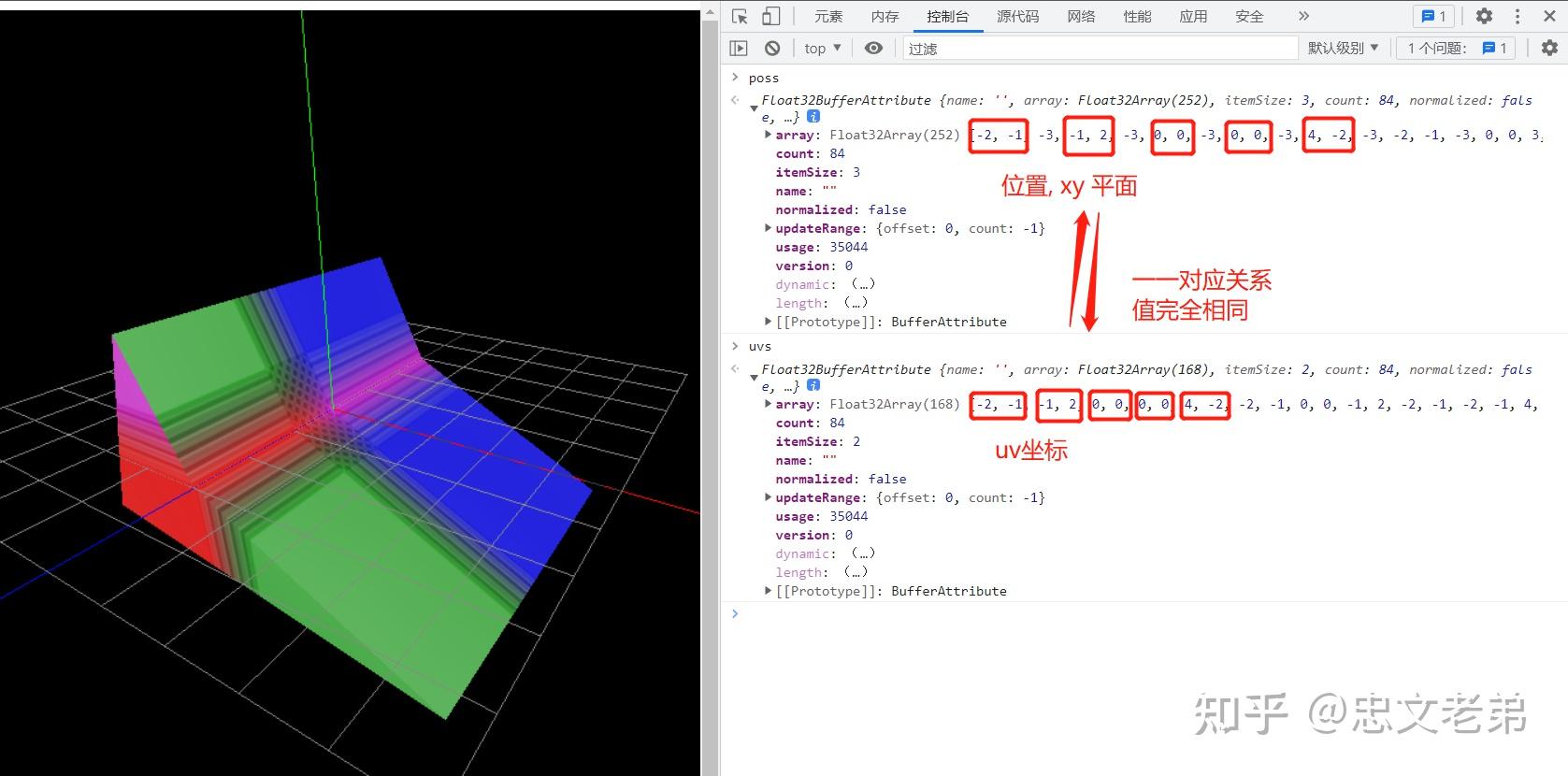Open DevTools settings gear in top bar
The height and width of the screenshot is (776, 1568).
tap(1484, 16)
